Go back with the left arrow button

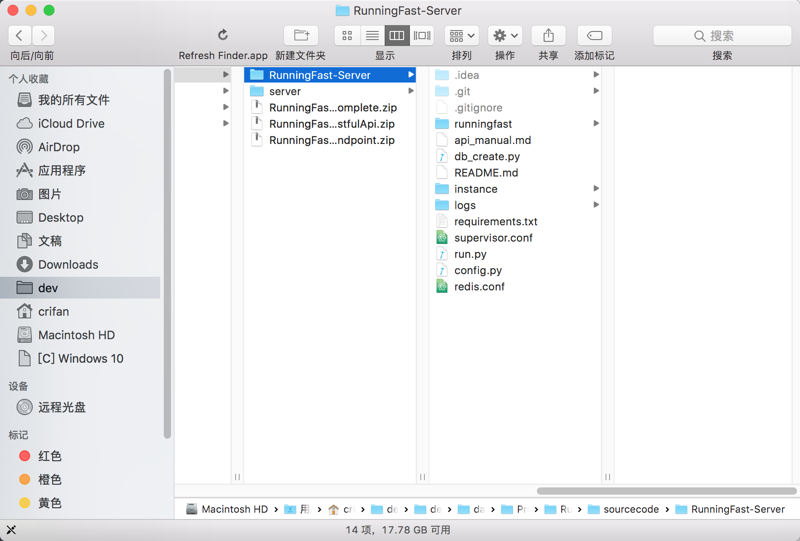[x=19, y=35]
